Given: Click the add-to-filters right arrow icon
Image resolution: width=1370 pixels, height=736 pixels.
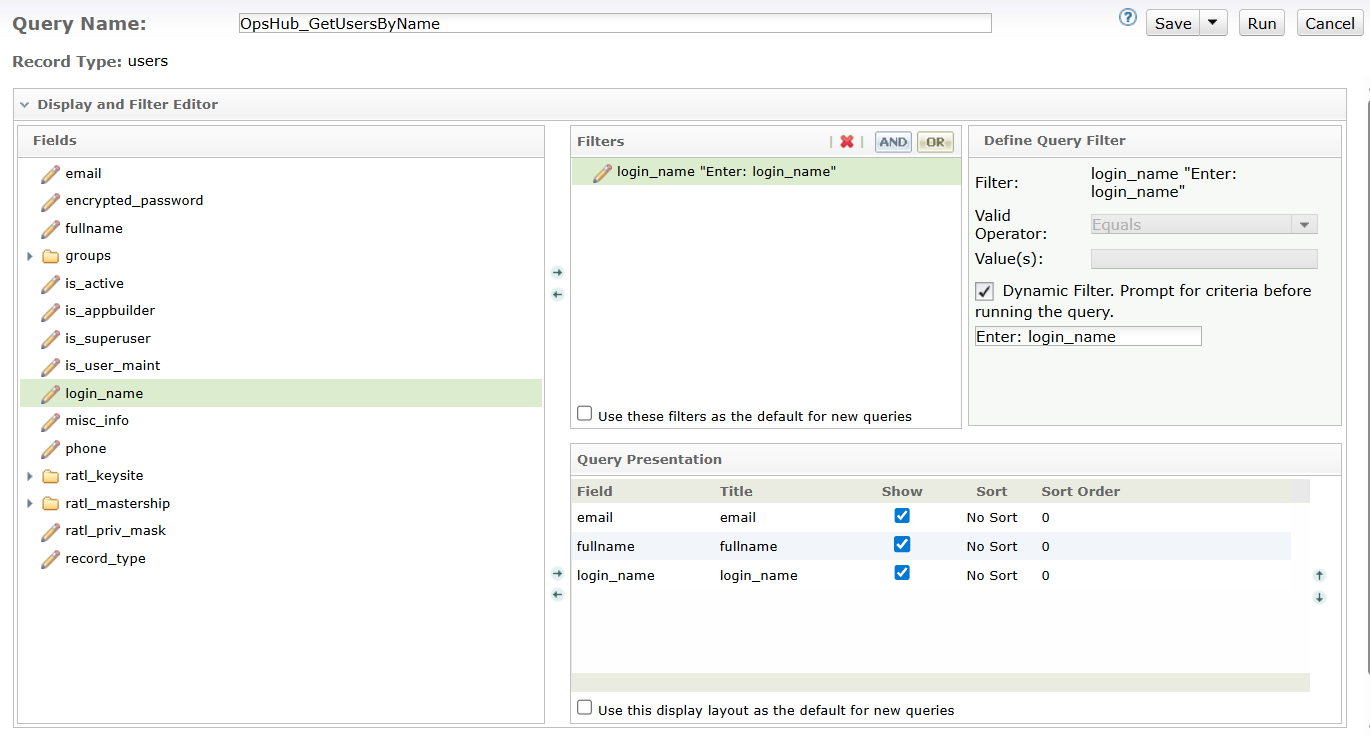Looking at the screenshot, I should pos(557,272).
